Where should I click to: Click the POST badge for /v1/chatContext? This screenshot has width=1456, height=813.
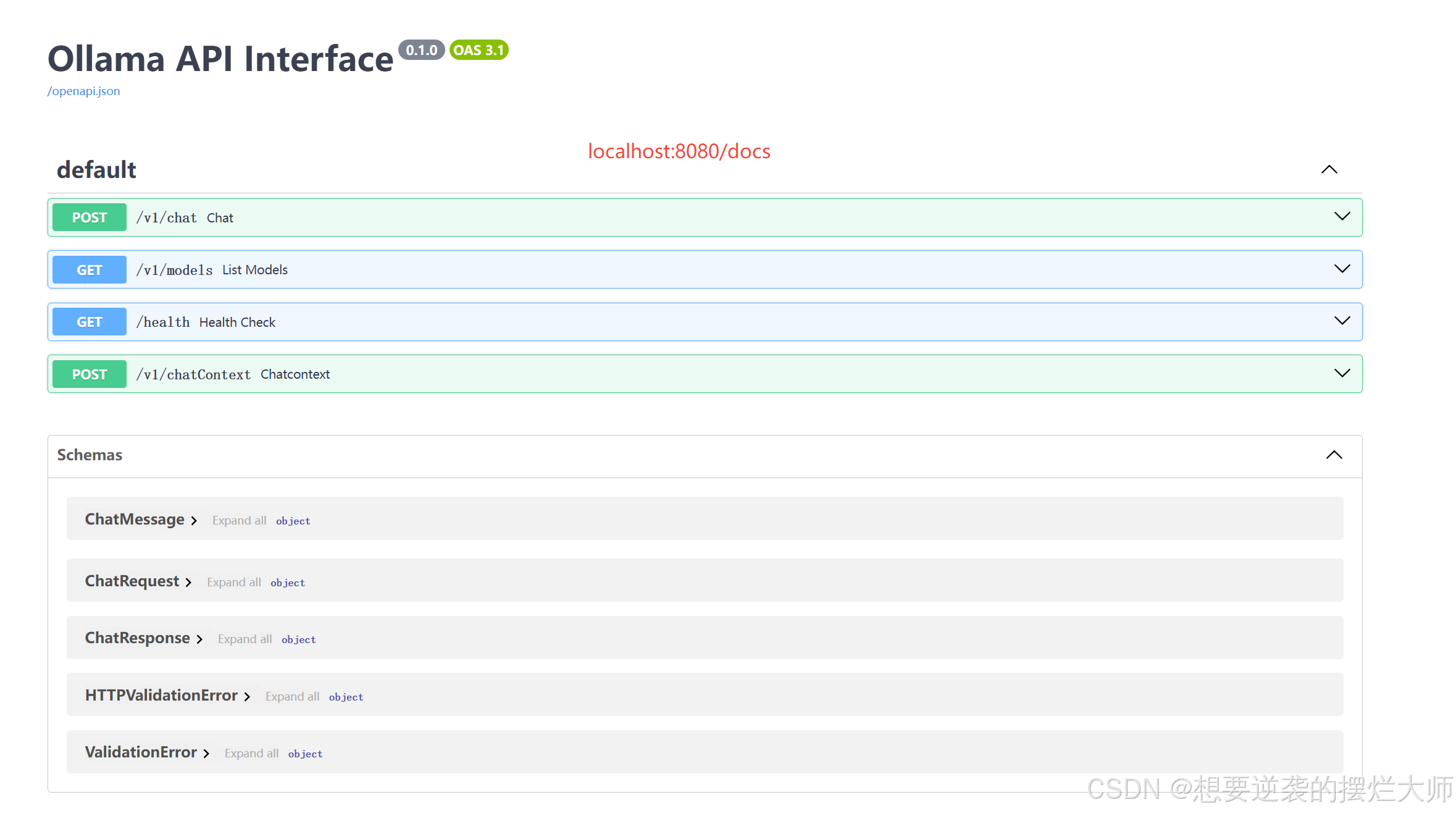90,374
